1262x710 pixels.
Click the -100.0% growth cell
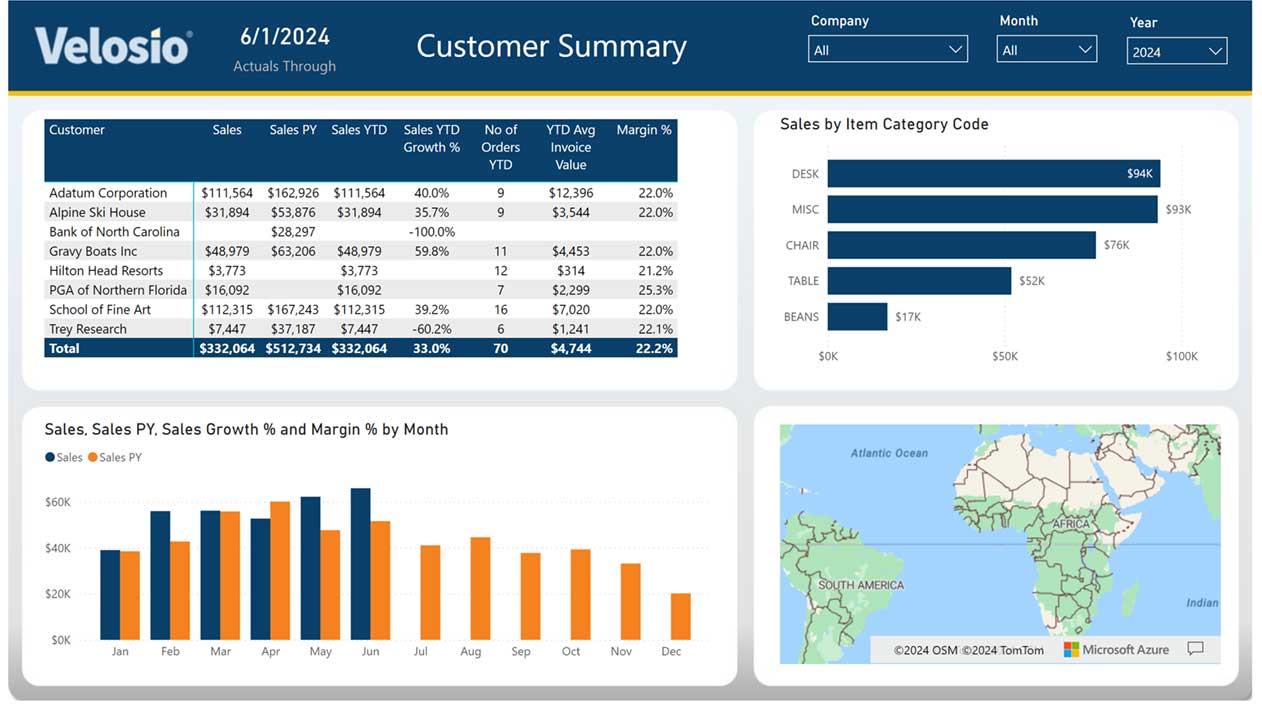[x=431, y=232]
